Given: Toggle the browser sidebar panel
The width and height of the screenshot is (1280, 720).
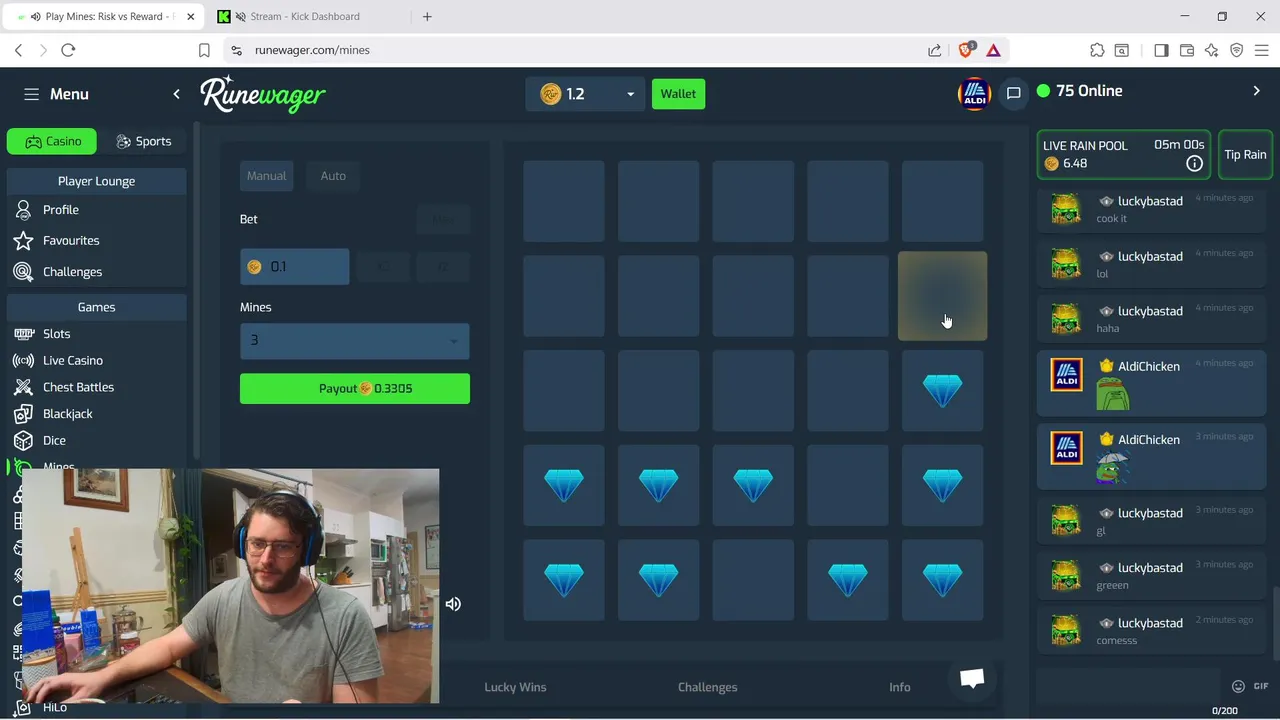Looking at the screenshot, I should click(x=1161, y=50).
